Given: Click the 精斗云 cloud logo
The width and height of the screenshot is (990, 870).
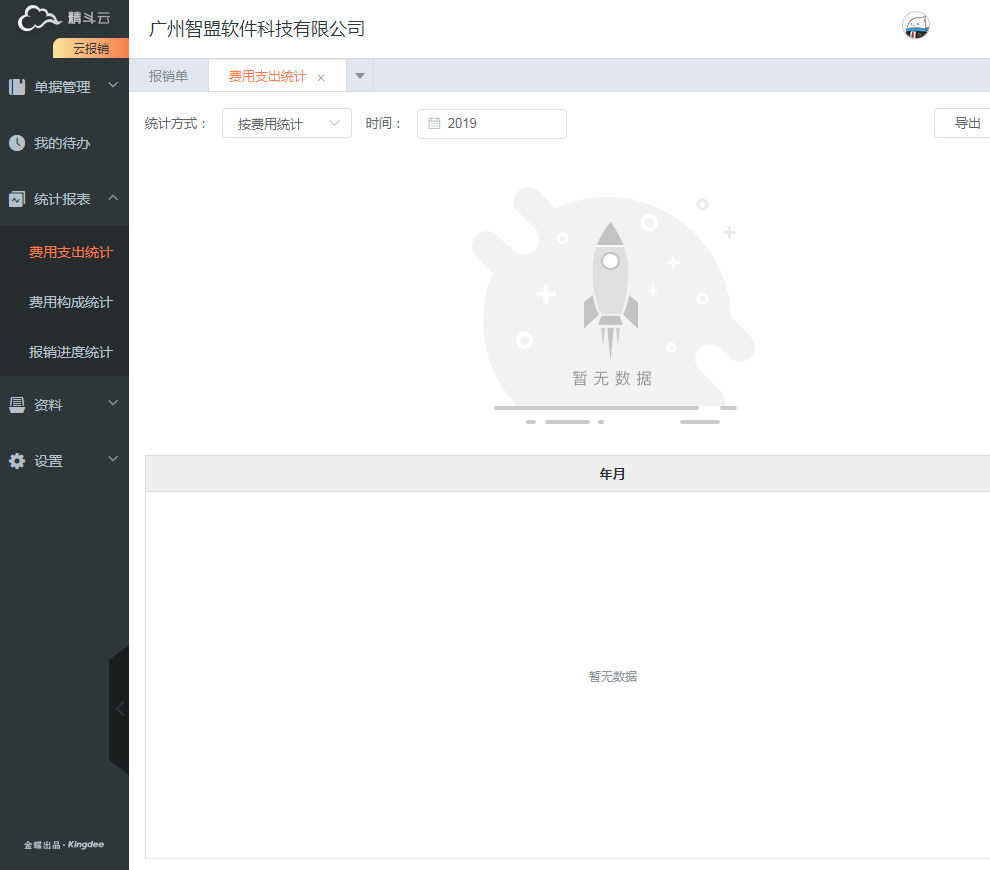Looking at the screenshot, I should [39, 18].
